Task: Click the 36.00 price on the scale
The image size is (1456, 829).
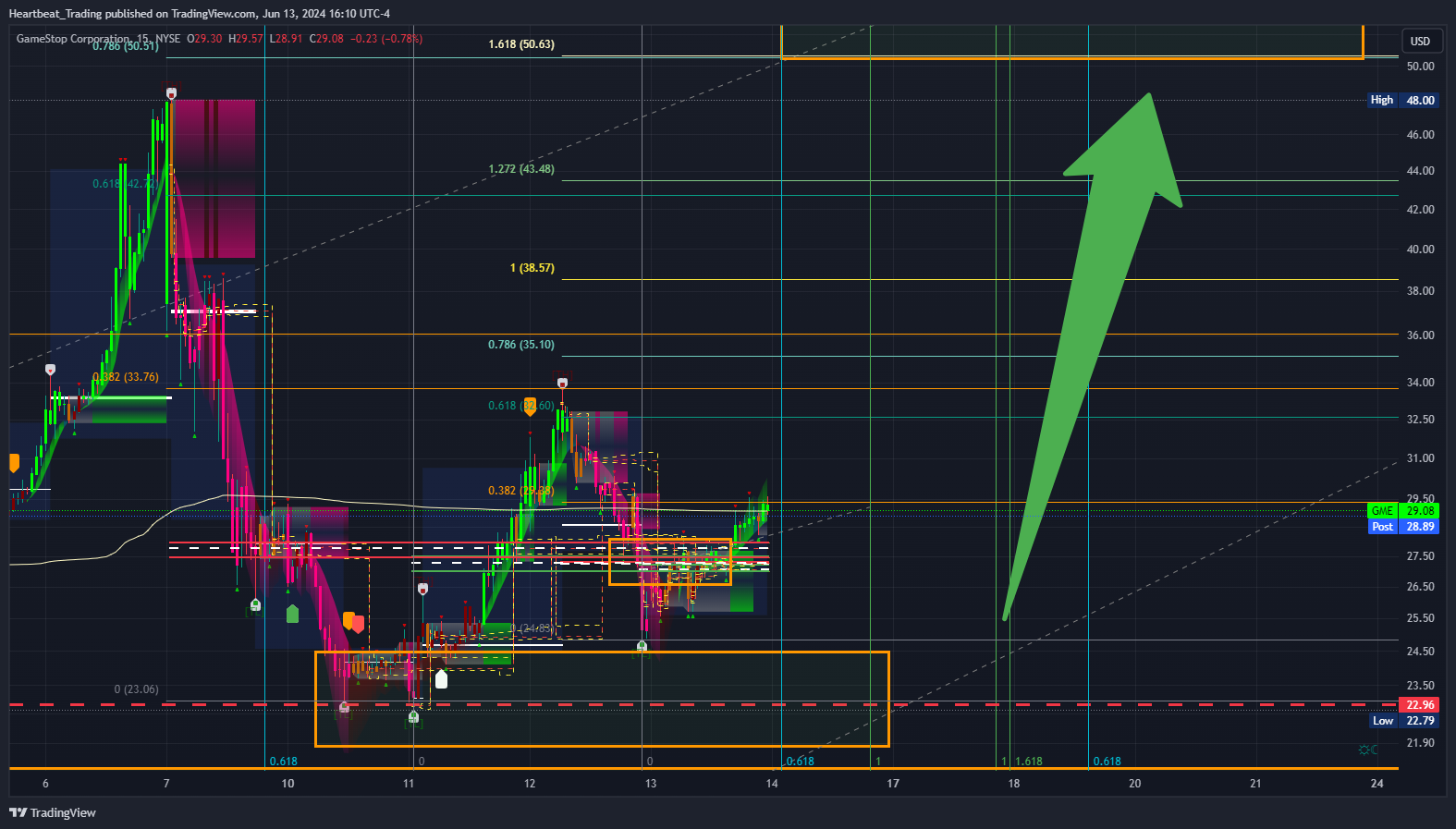Action: 1420,335
